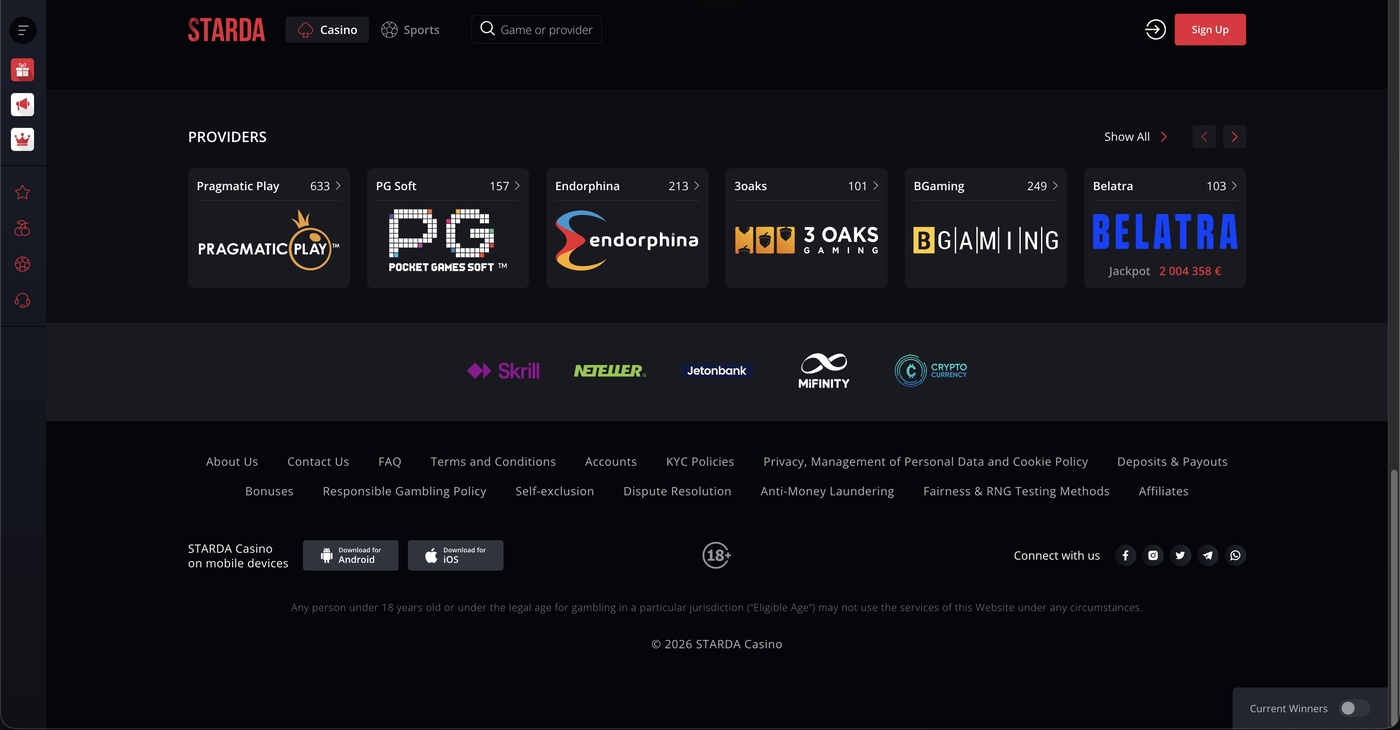This screenshot has height=730, width=1400.
Task: Toggle the Current Winners switch
Action: pyautogui.click(x=1354, y=709)
